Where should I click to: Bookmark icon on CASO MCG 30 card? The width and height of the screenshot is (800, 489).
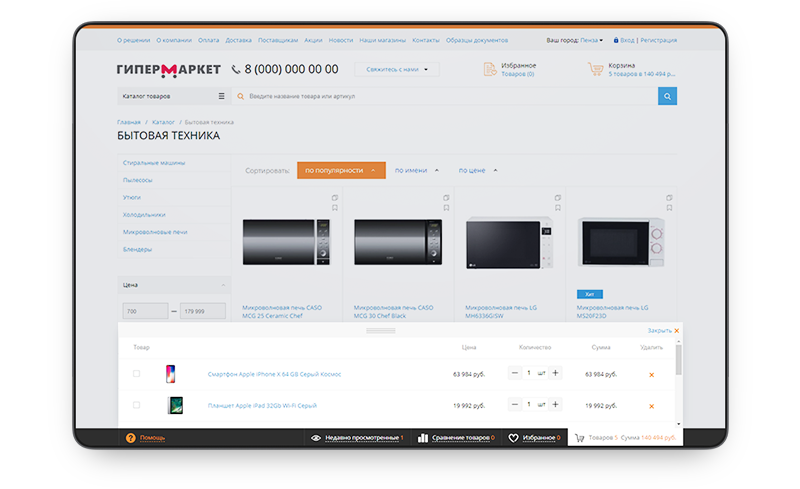(x=446, y=208)
